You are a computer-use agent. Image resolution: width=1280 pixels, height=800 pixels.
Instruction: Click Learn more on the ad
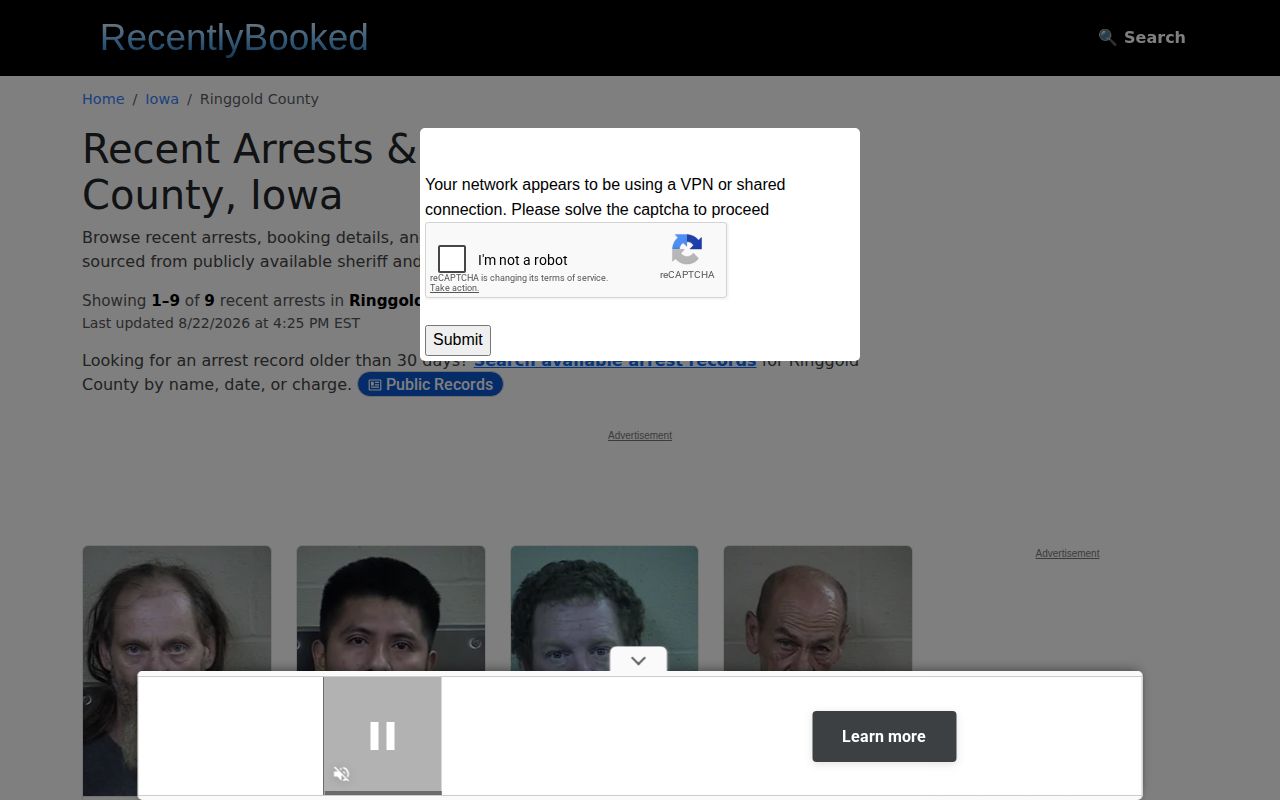[884, 736]
